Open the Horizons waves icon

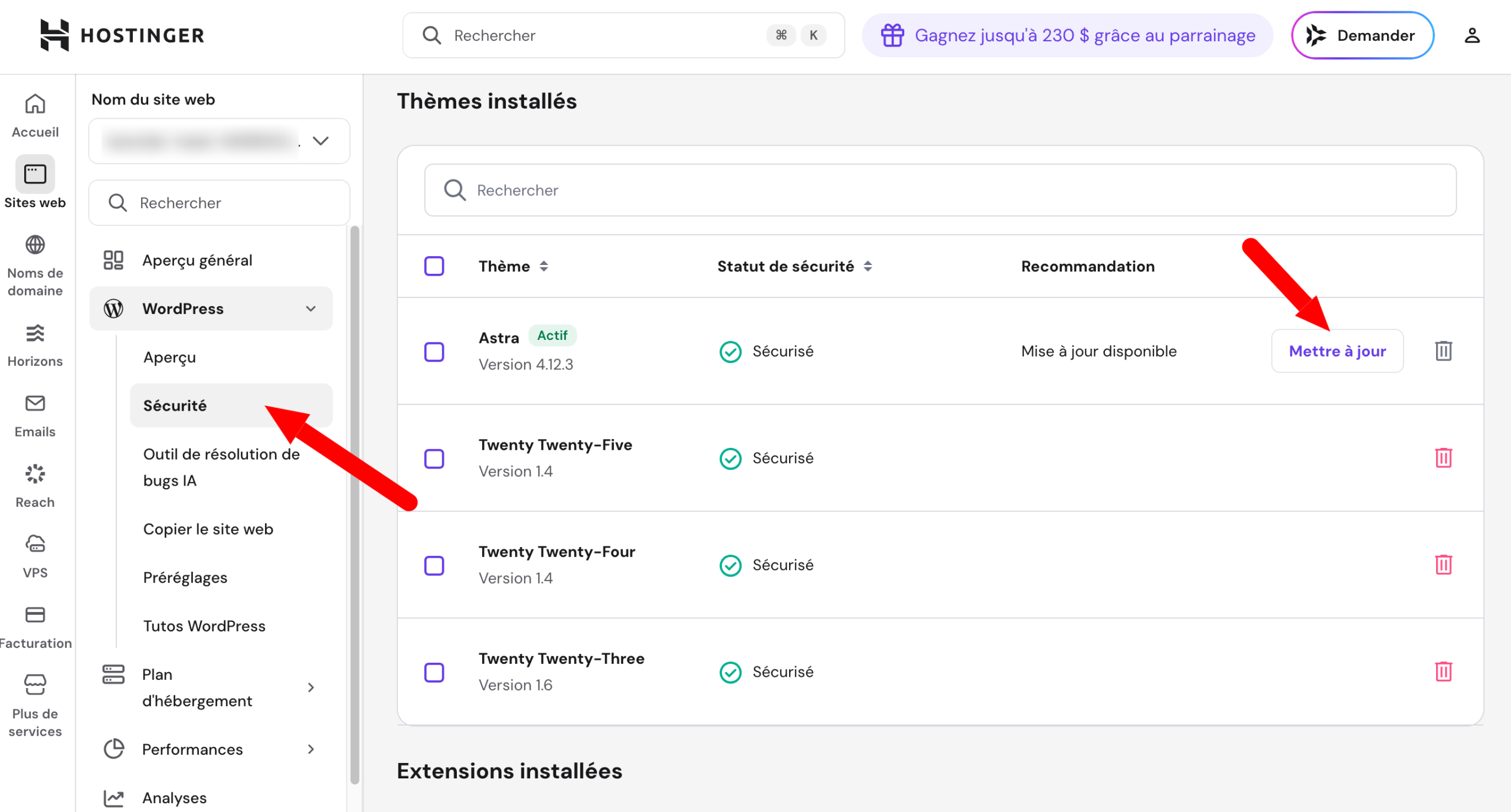35,333
